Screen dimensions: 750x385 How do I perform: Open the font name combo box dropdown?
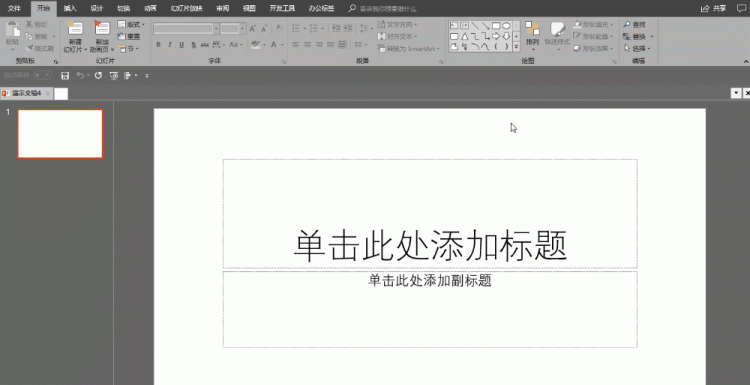(216, 29)
